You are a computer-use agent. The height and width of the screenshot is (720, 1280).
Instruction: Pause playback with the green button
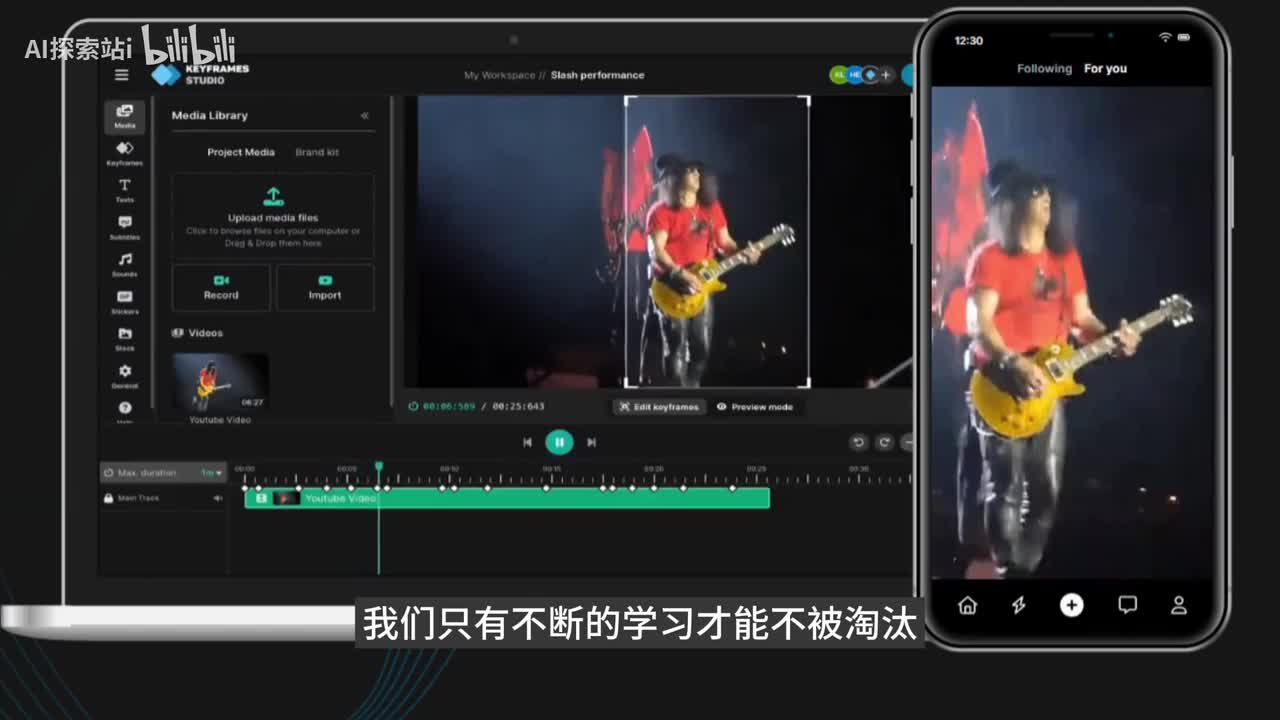coord(559,442)
